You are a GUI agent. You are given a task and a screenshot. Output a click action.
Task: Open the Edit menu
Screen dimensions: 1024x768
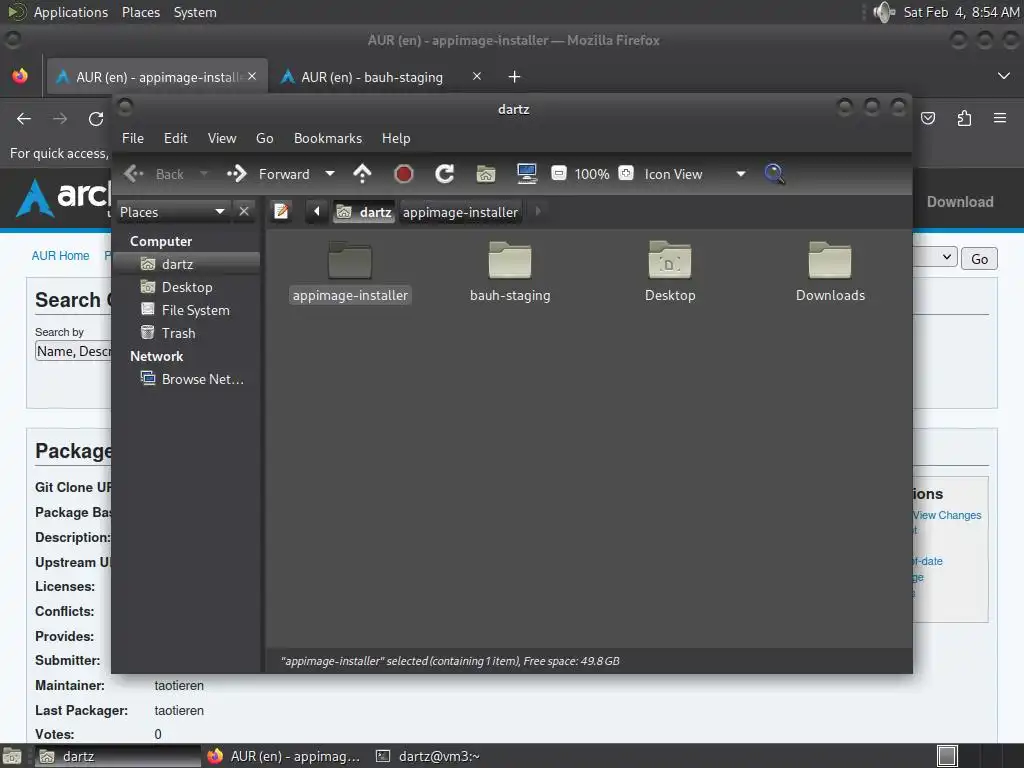click(176, 138)
